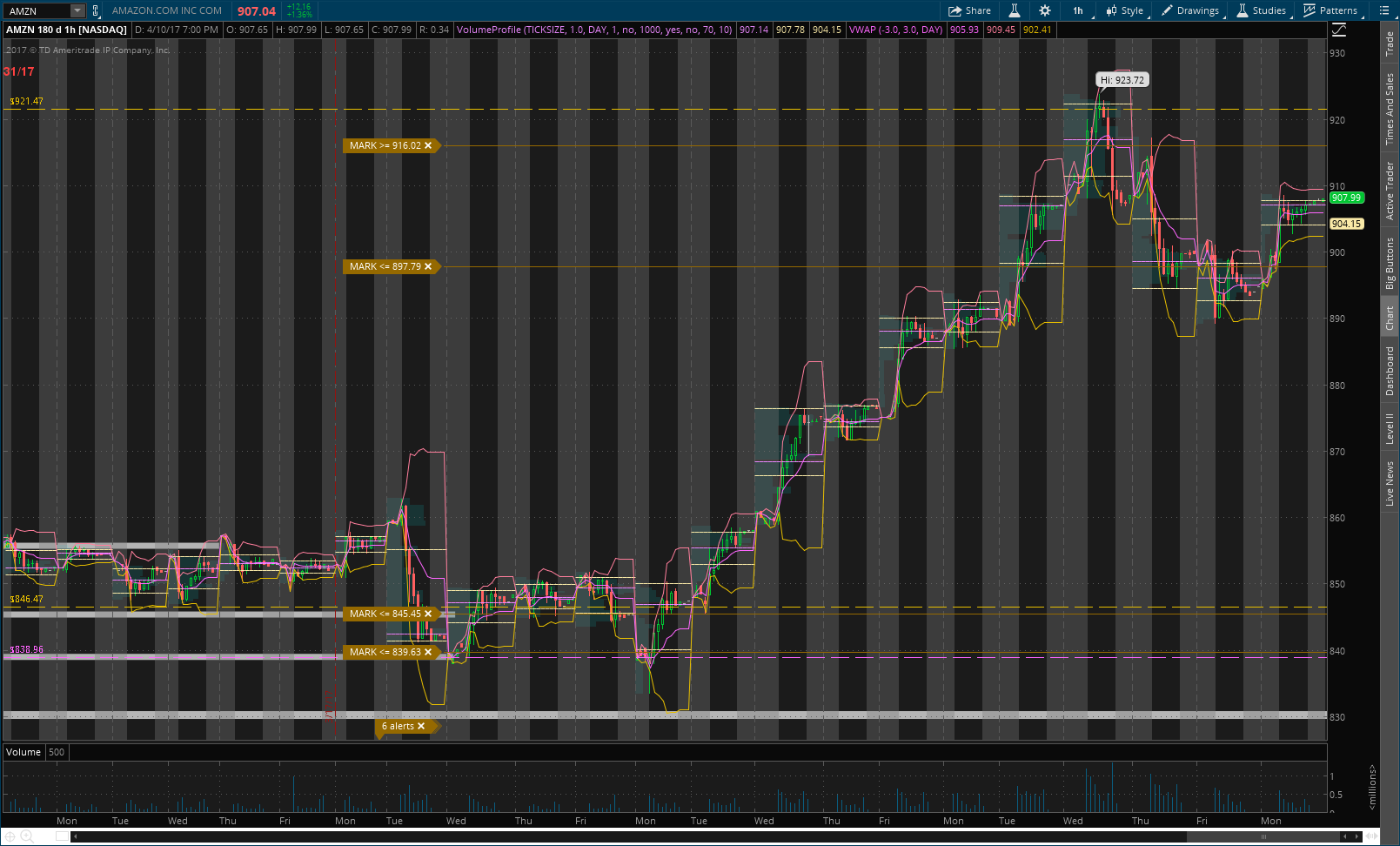Remove the MARK <= 839.63 alert
This screenshot has height=846, width=1400.
click(x=428, y=652)
